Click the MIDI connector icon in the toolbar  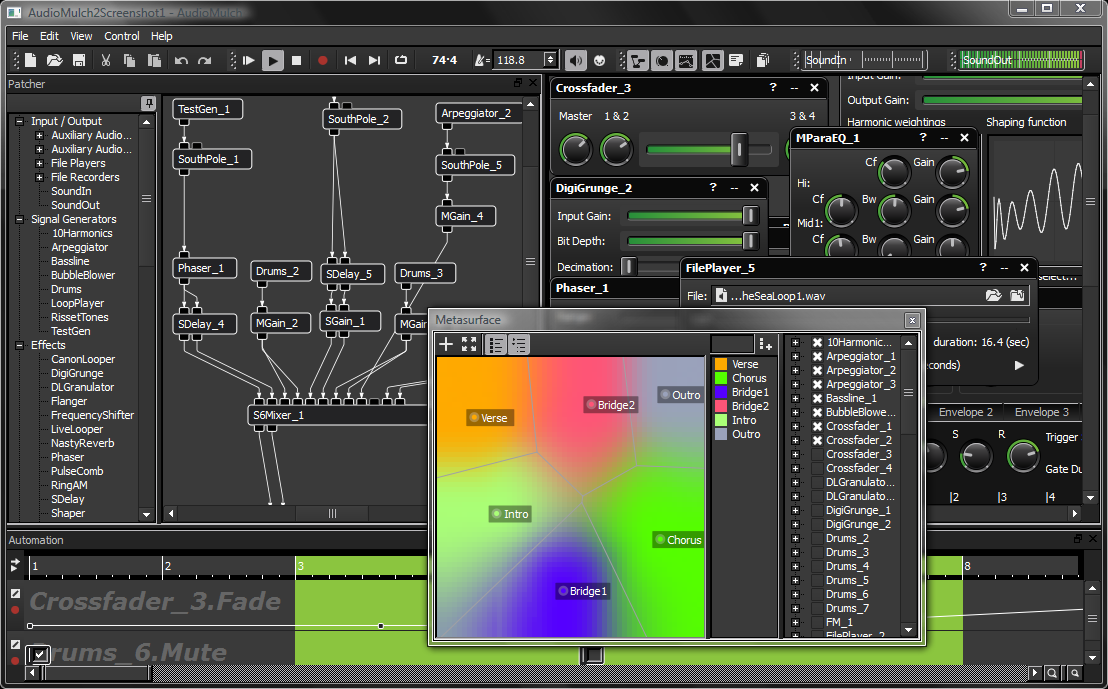click(x=600, y=61)
